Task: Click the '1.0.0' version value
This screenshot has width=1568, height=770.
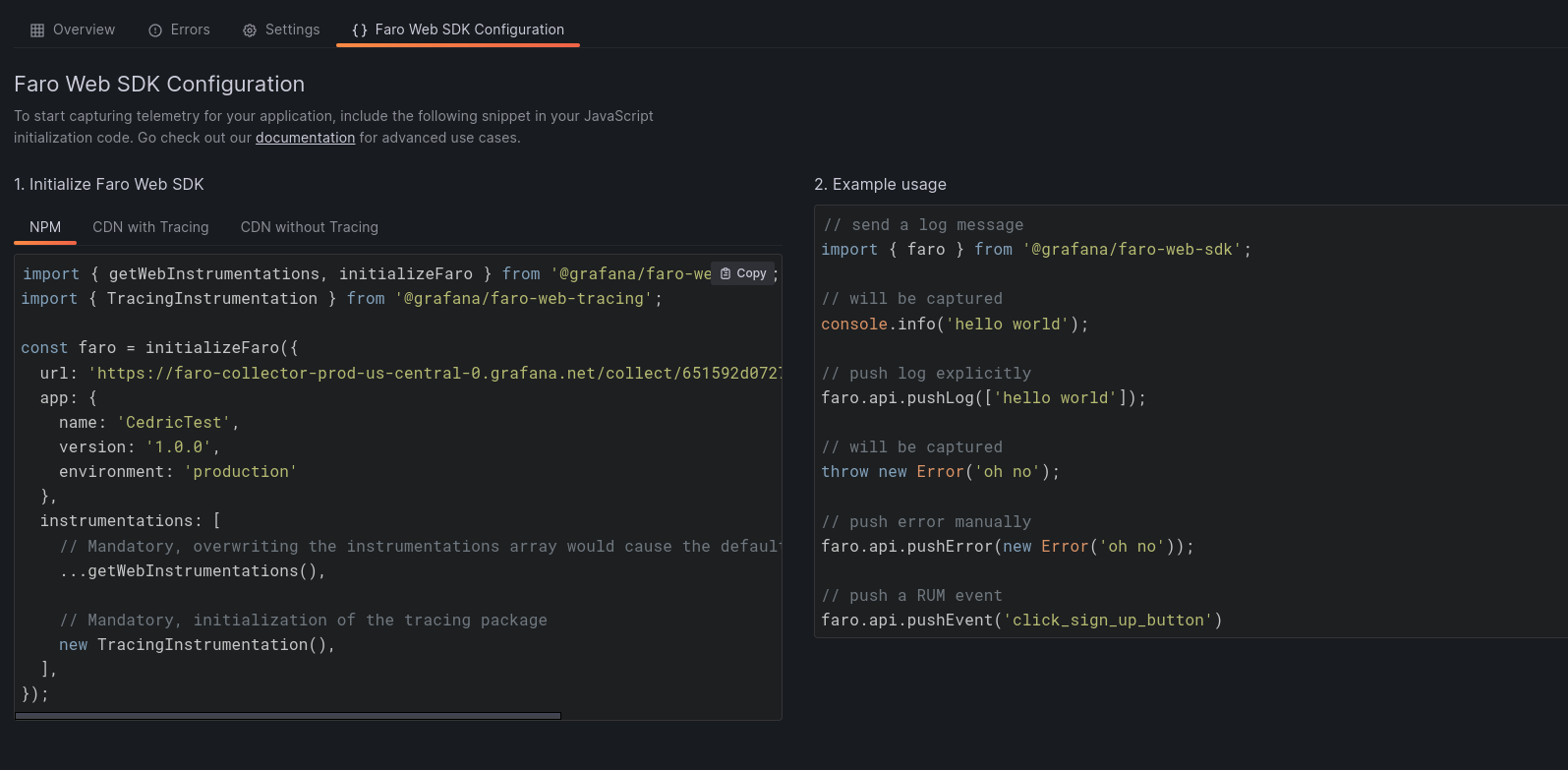Action: [x=179, y=447]
